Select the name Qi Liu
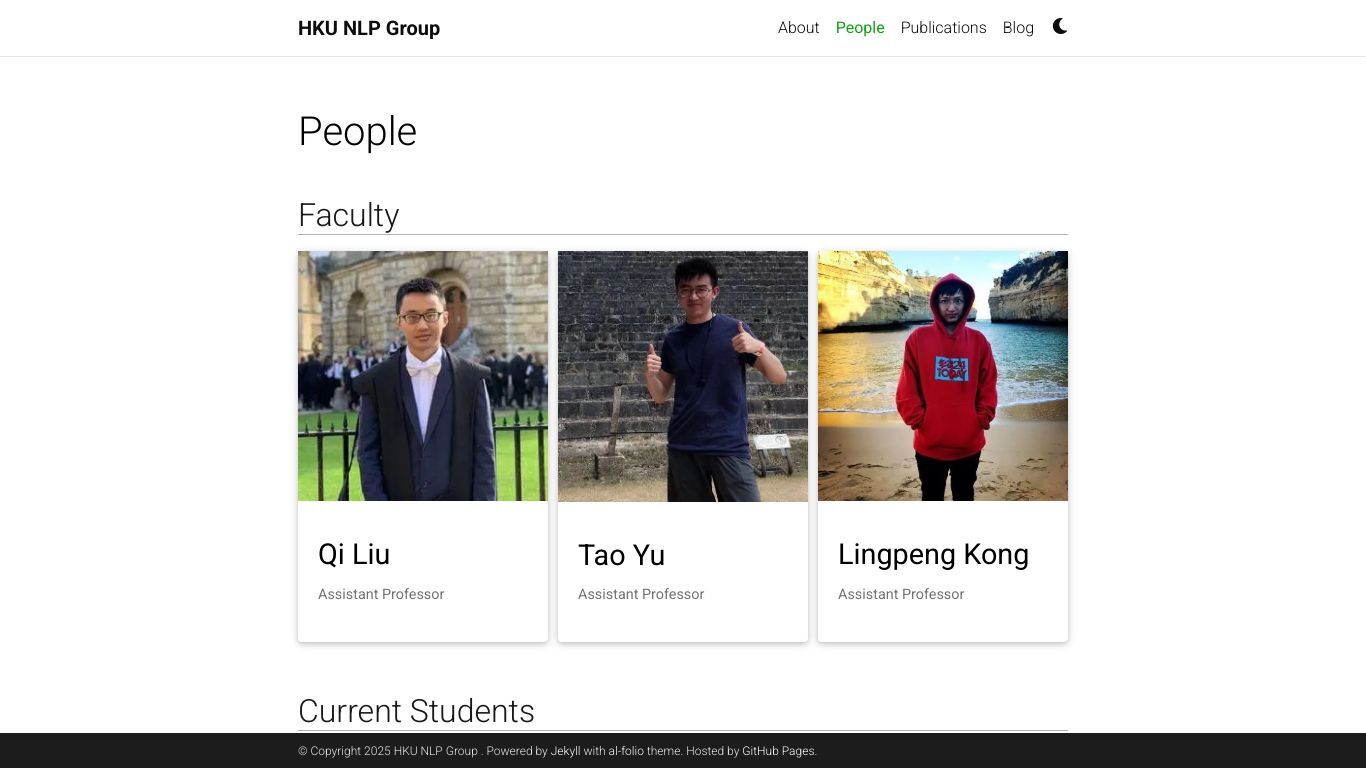 pos(354,554)
